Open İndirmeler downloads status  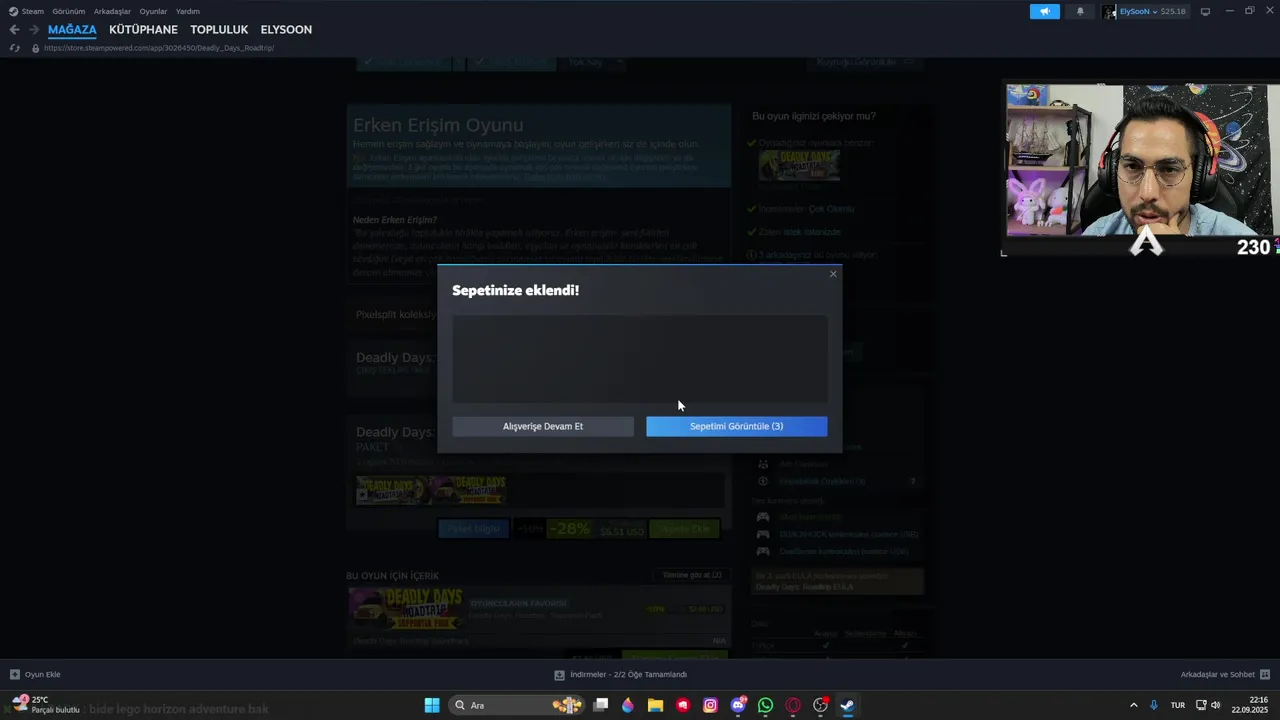pyautogui.click(x=620, y=674)
